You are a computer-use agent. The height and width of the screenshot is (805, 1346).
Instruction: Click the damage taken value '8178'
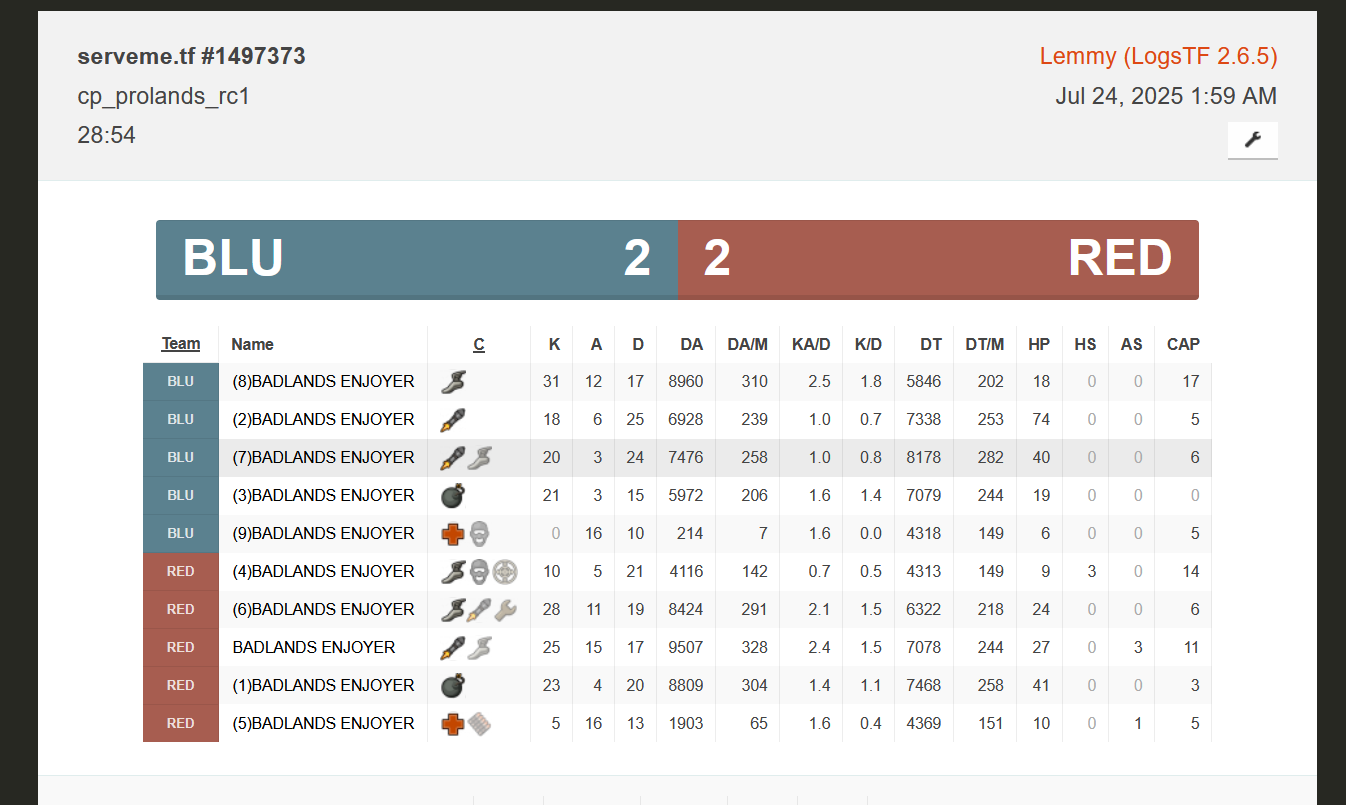click(x=923, y=457)
